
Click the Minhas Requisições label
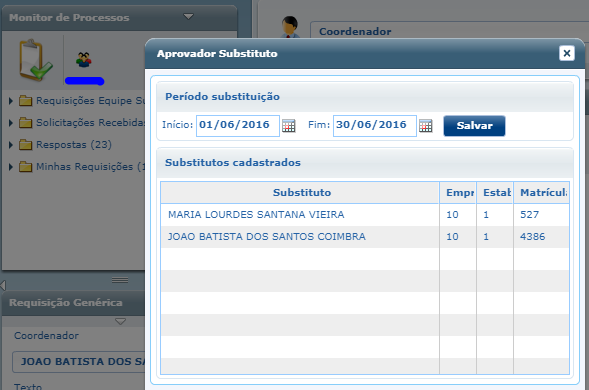point(90,166)
